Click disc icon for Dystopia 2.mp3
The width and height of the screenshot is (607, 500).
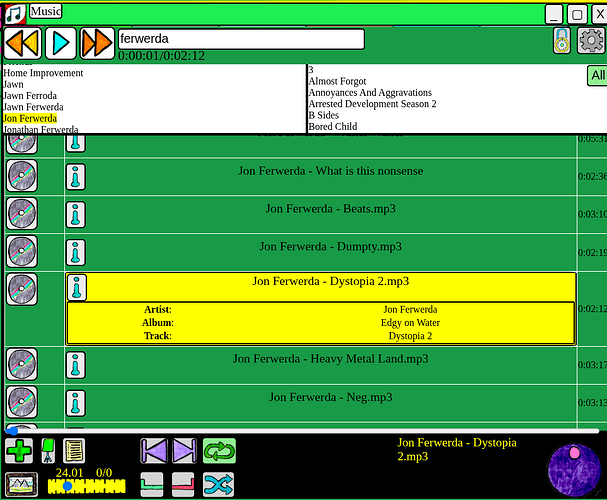[x=22, y=289]
